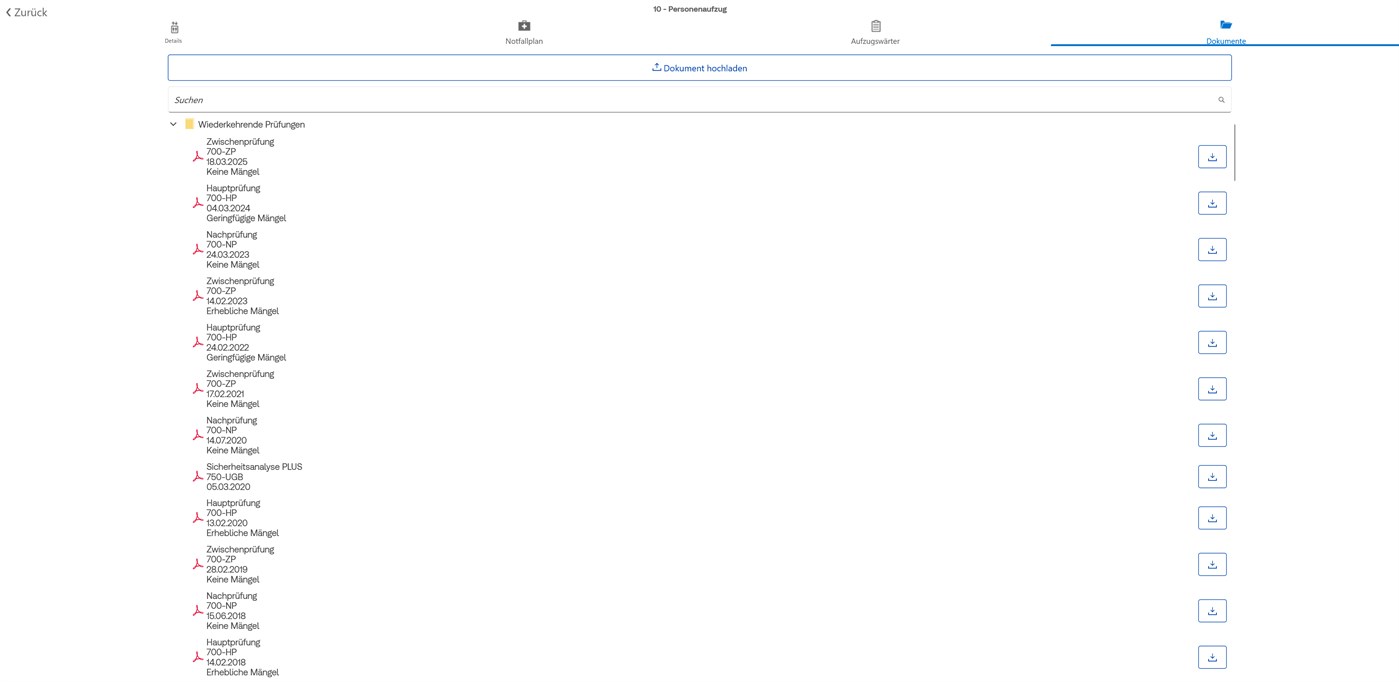The height and width of the screenshot is (682, 1399).
Task: Click the document list vertical scrollbar
Action: click(1235, 152)
